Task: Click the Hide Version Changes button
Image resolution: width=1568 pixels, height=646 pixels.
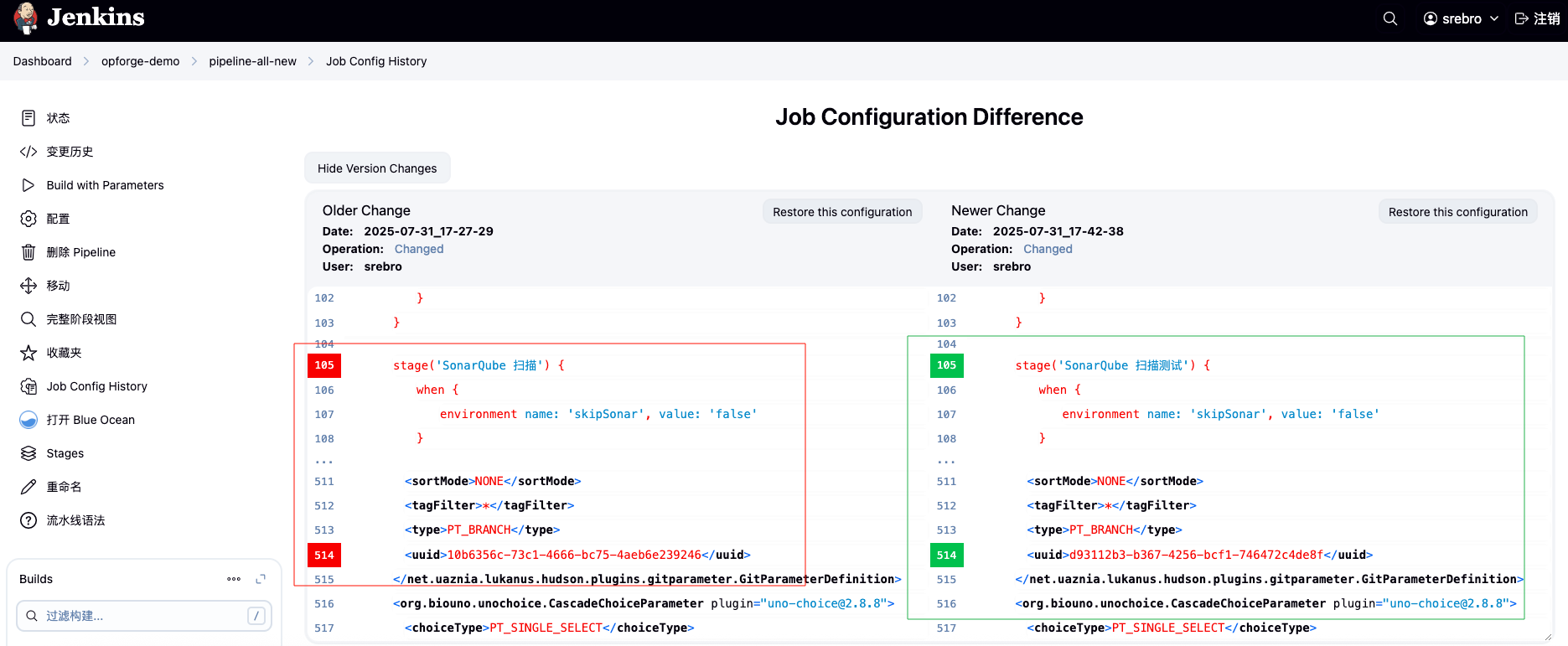Action: click(377, 168)
